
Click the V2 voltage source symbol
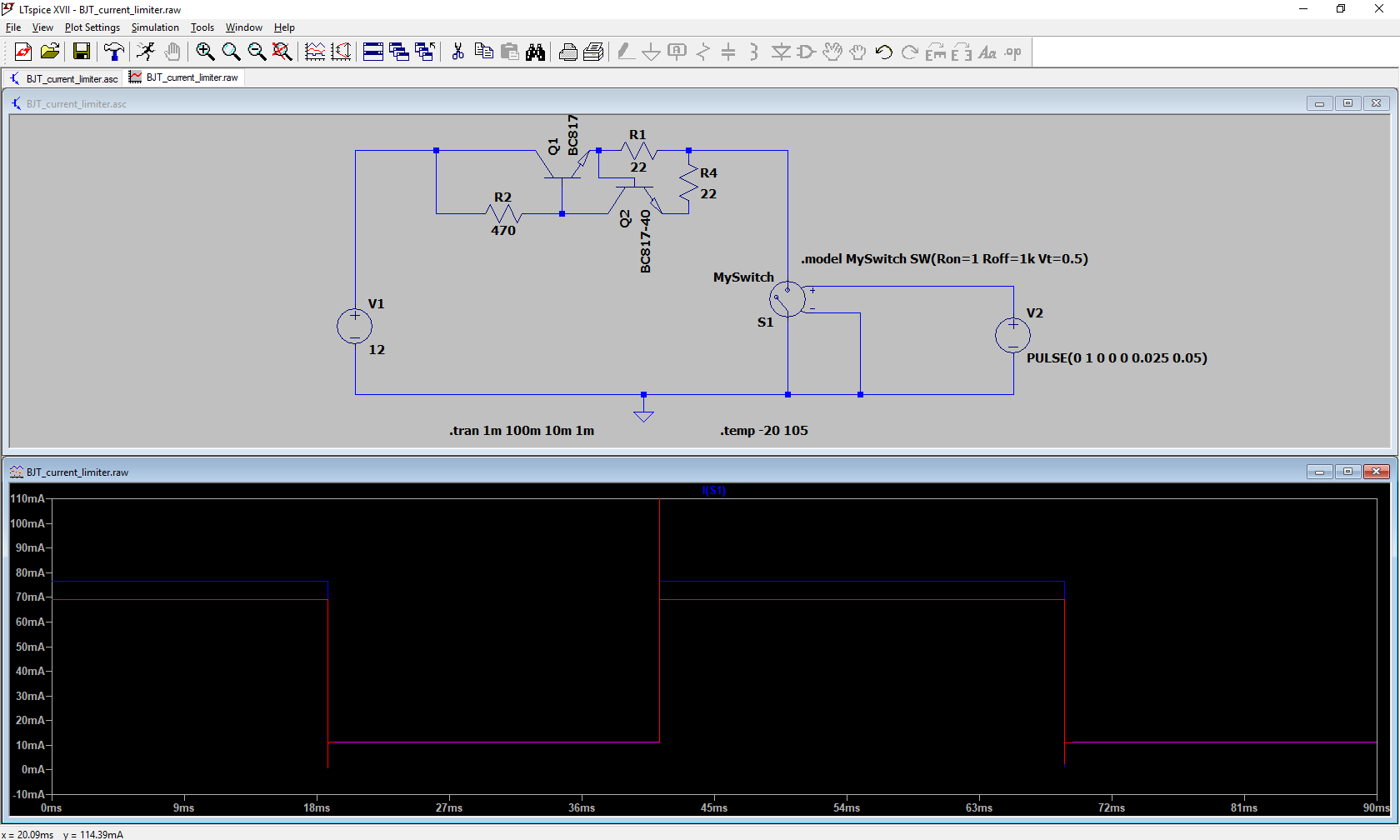(x=1012, y=336)
